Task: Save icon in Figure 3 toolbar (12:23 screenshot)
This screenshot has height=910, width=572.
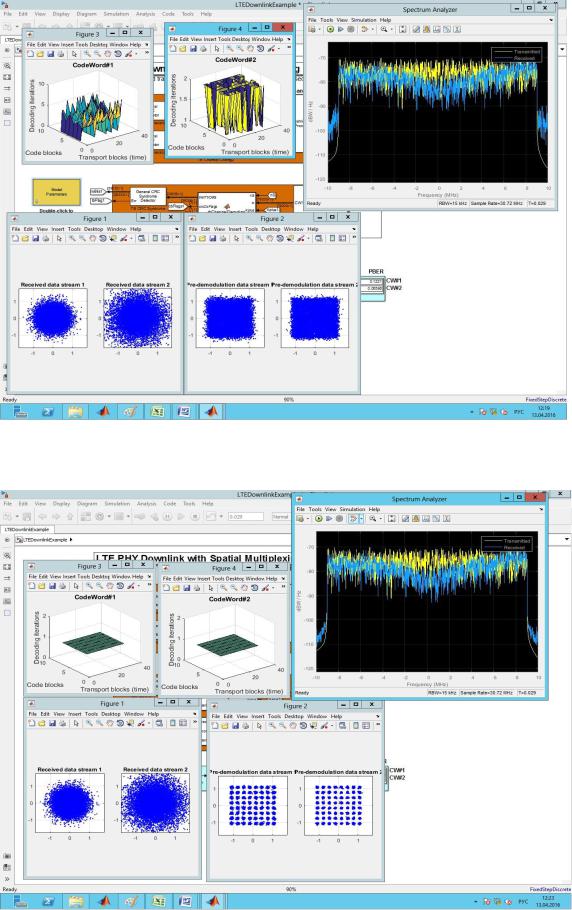Action: tap(52, 586)
